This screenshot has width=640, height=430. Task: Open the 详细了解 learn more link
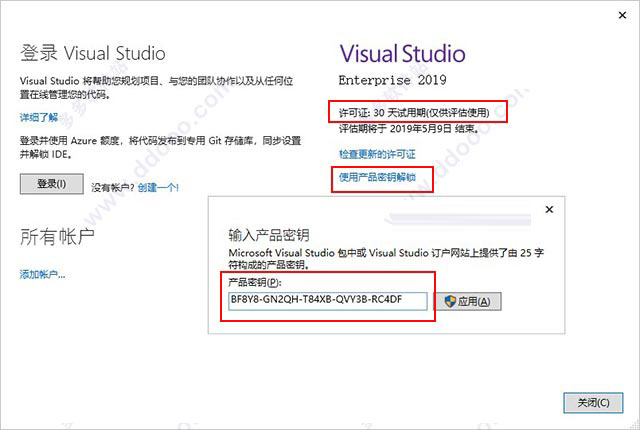39,117
